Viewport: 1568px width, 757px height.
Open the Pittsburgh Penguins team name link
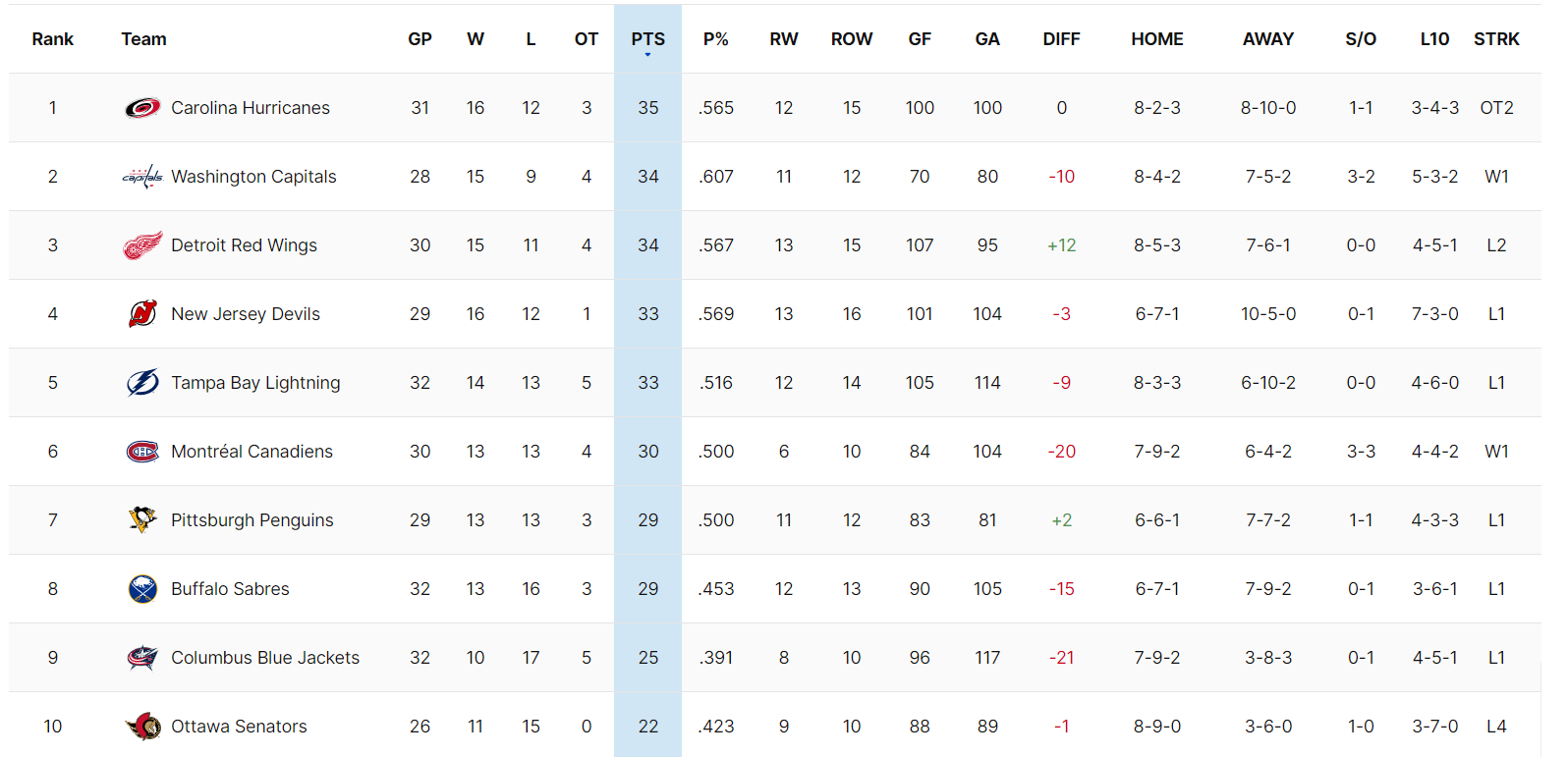click(252, 520)
